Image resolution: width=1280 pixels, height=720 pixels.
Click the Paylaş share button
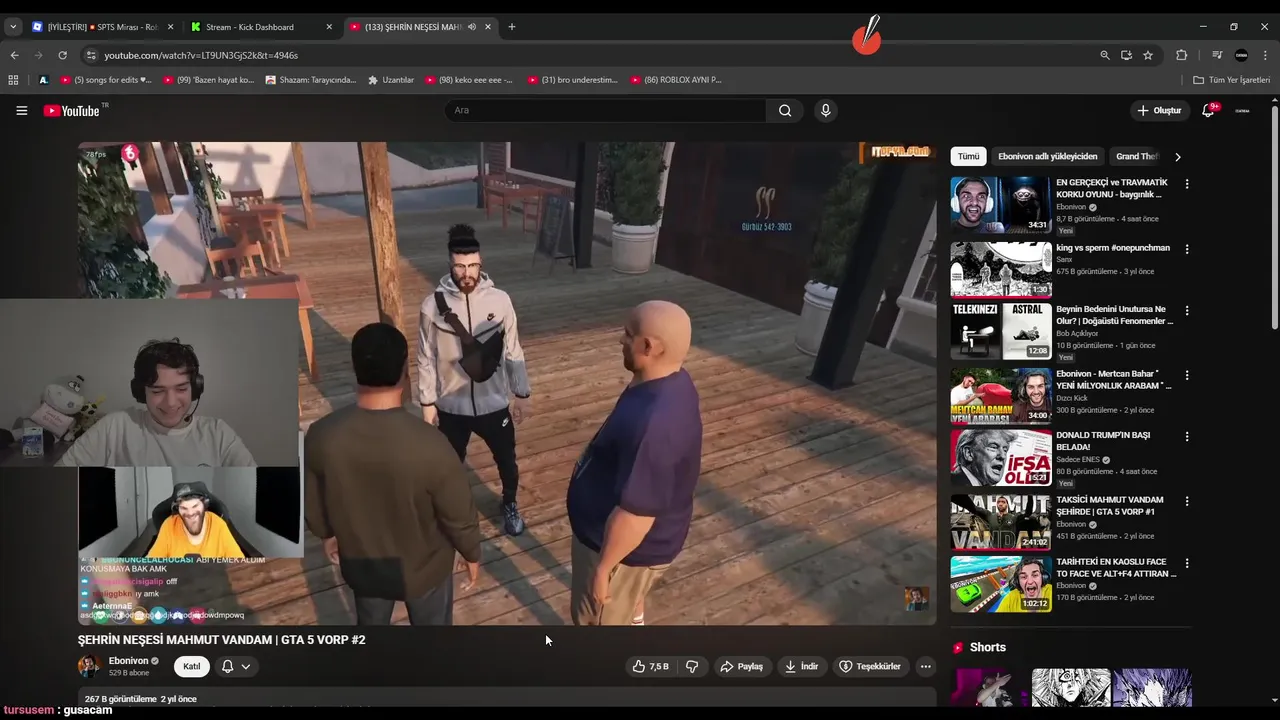click(742, 666)
